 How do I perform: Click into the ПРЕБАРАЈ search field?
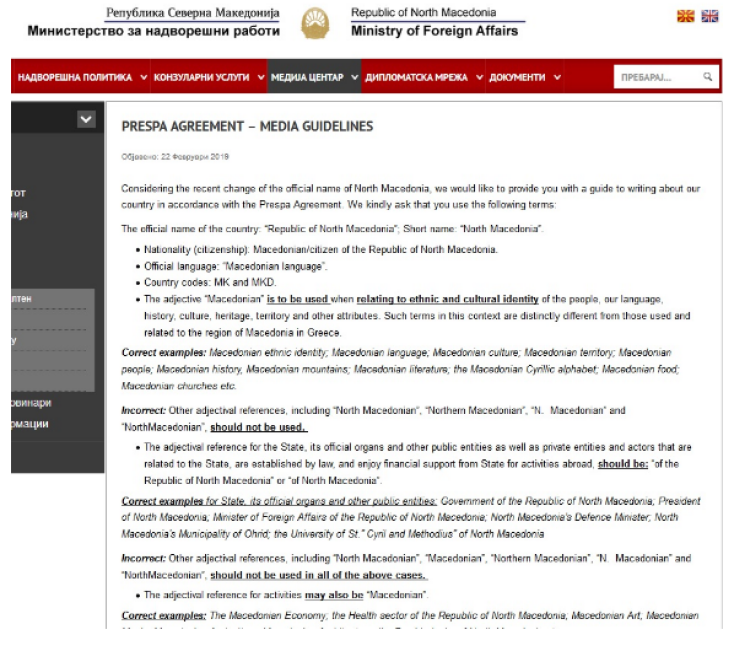click(x=655, y=77)
